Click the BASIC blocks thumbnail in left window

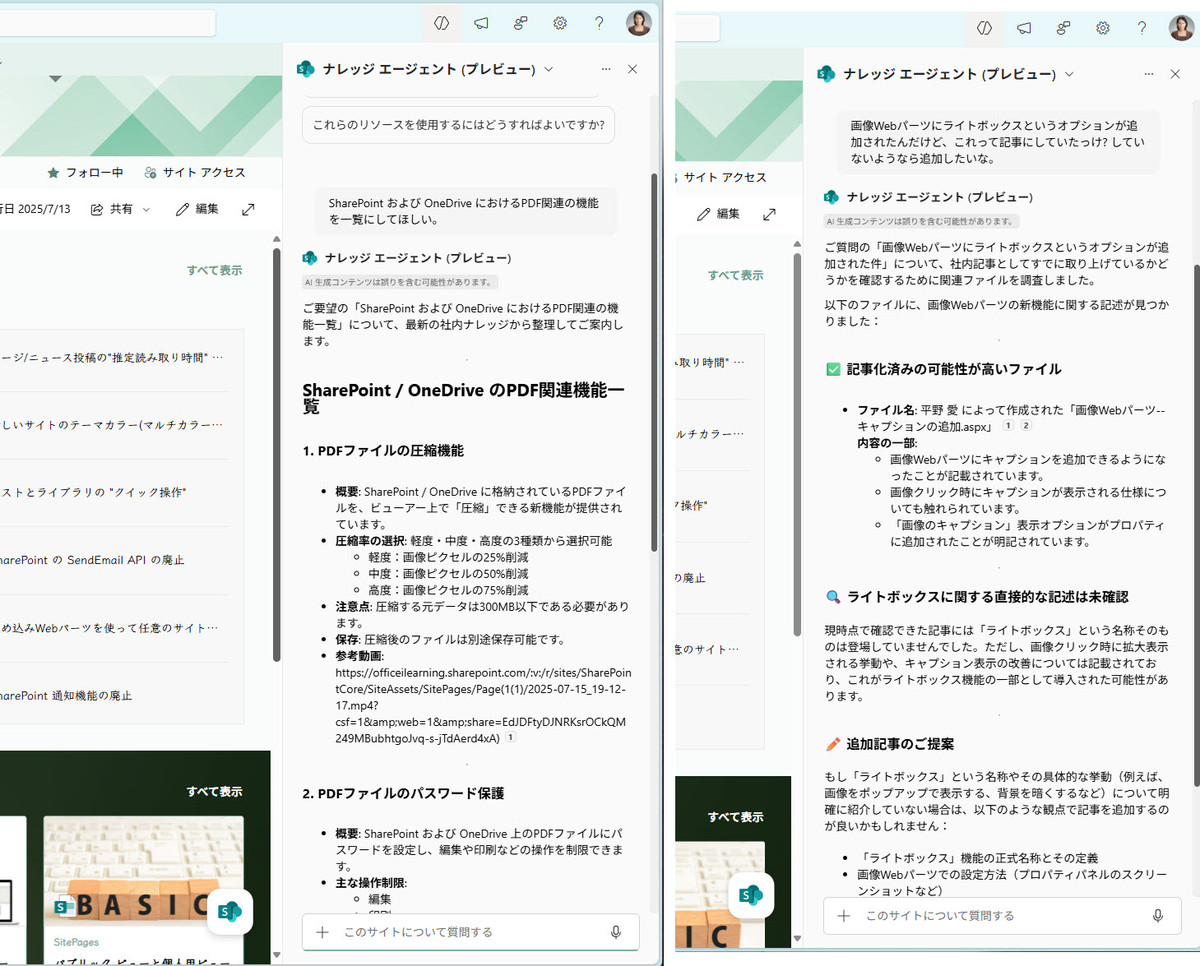point(143,870)
